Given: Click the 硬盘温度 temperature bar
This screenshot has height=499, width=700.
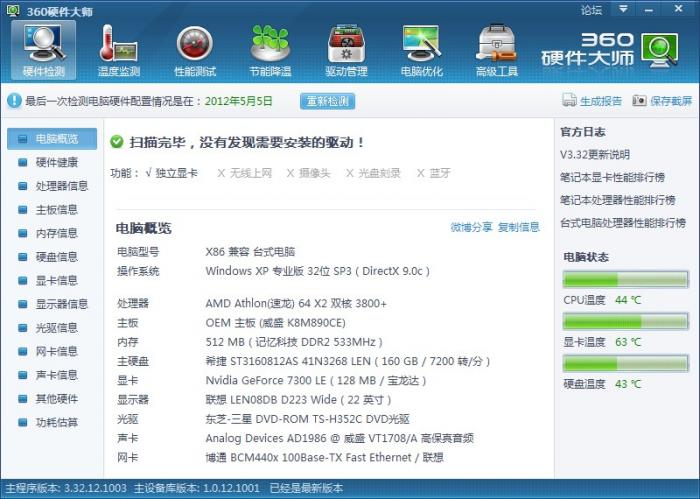Looking at the screenshot, I should [x=625, y=363].
